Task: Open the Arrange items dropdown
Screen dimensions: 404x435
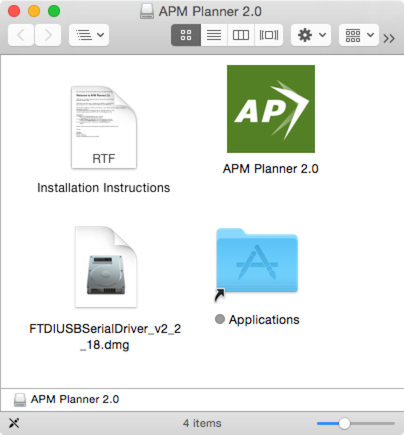Action: point(359,35)
